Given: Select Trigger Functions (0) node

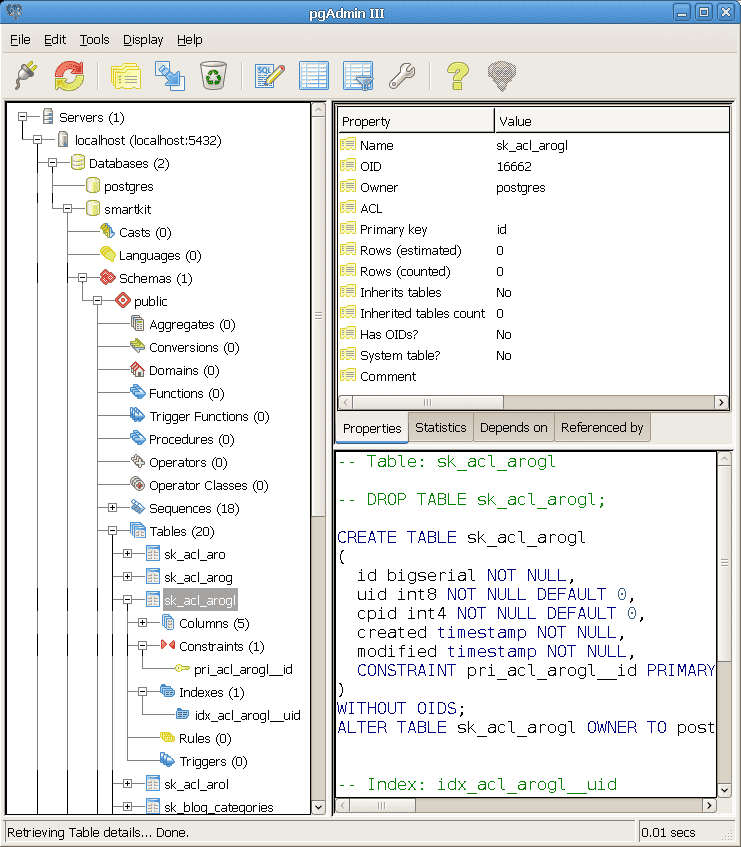Looking at the screenshot, I should pos(209,416).
